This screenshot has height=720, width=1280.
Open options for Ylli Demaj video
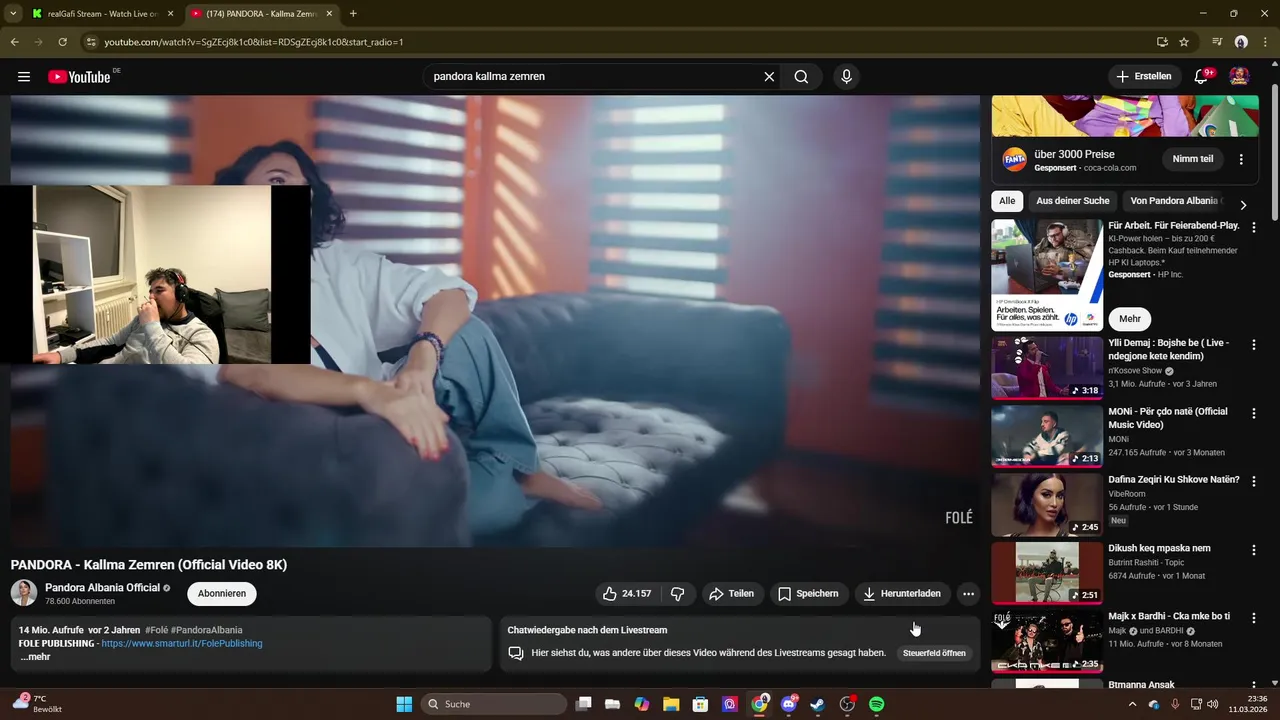coord(1254,344)
